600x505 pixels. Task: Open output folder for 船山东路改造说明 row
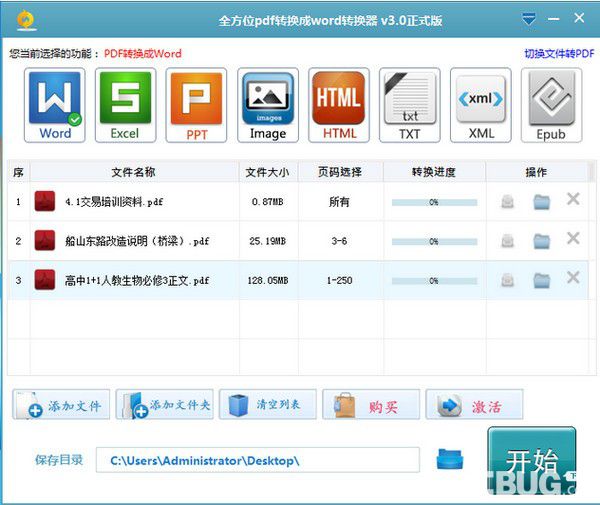tap(541, 241)
